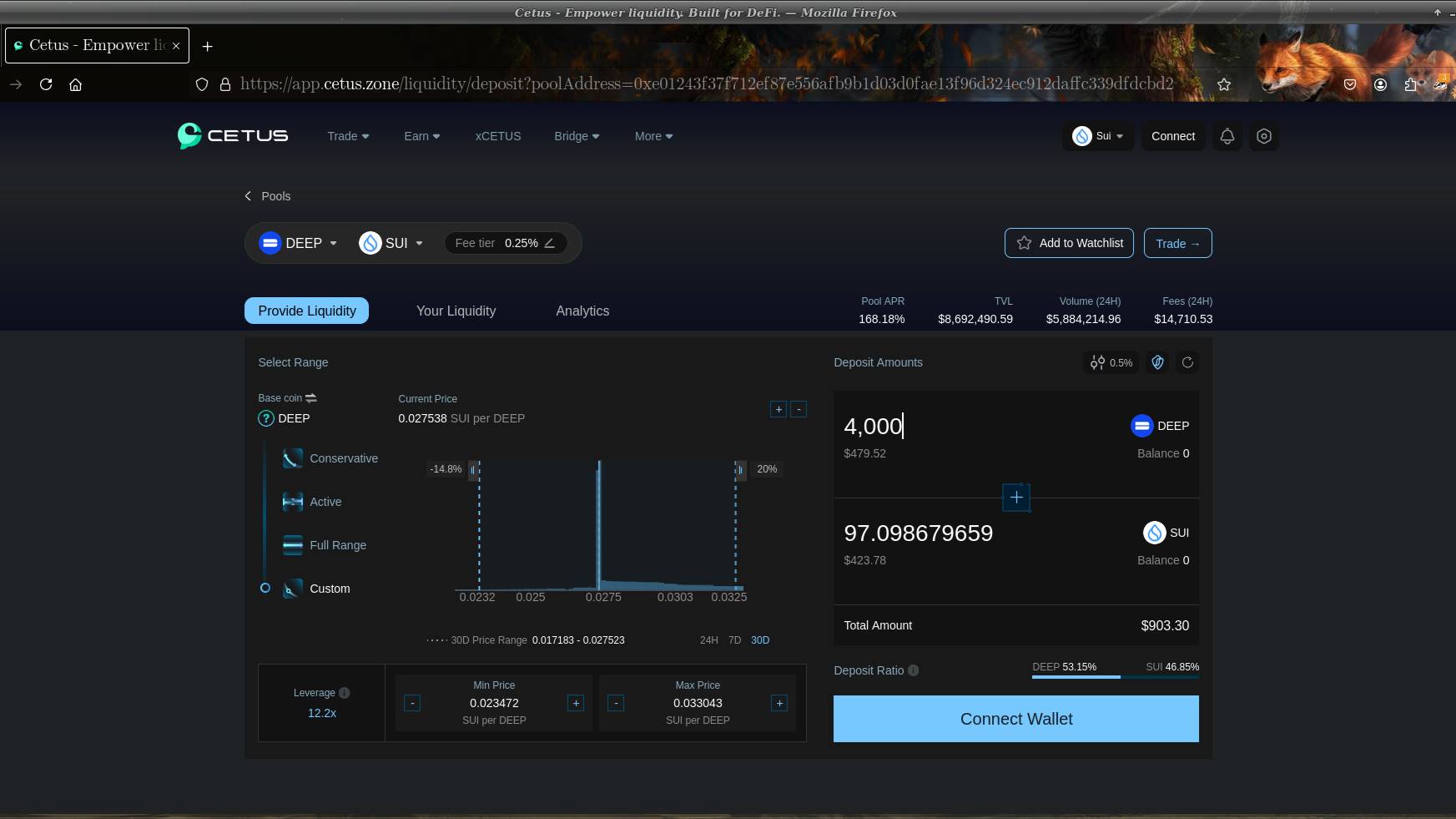Click the shield icon in Deposit Amounts

click(x=1157, y=362)
